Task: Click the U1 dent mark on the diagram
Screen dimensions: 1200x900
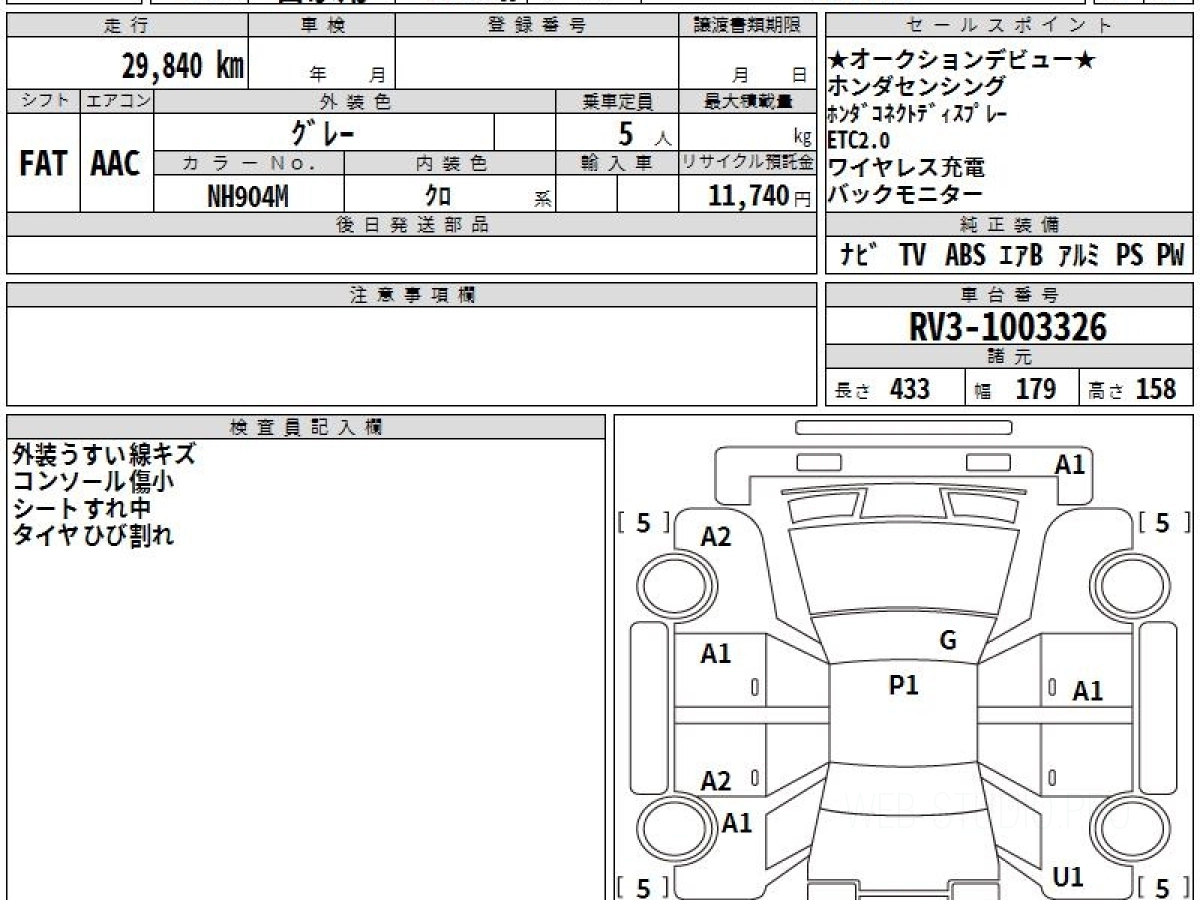Action: pyautogui.click(x=1068, y=877)
